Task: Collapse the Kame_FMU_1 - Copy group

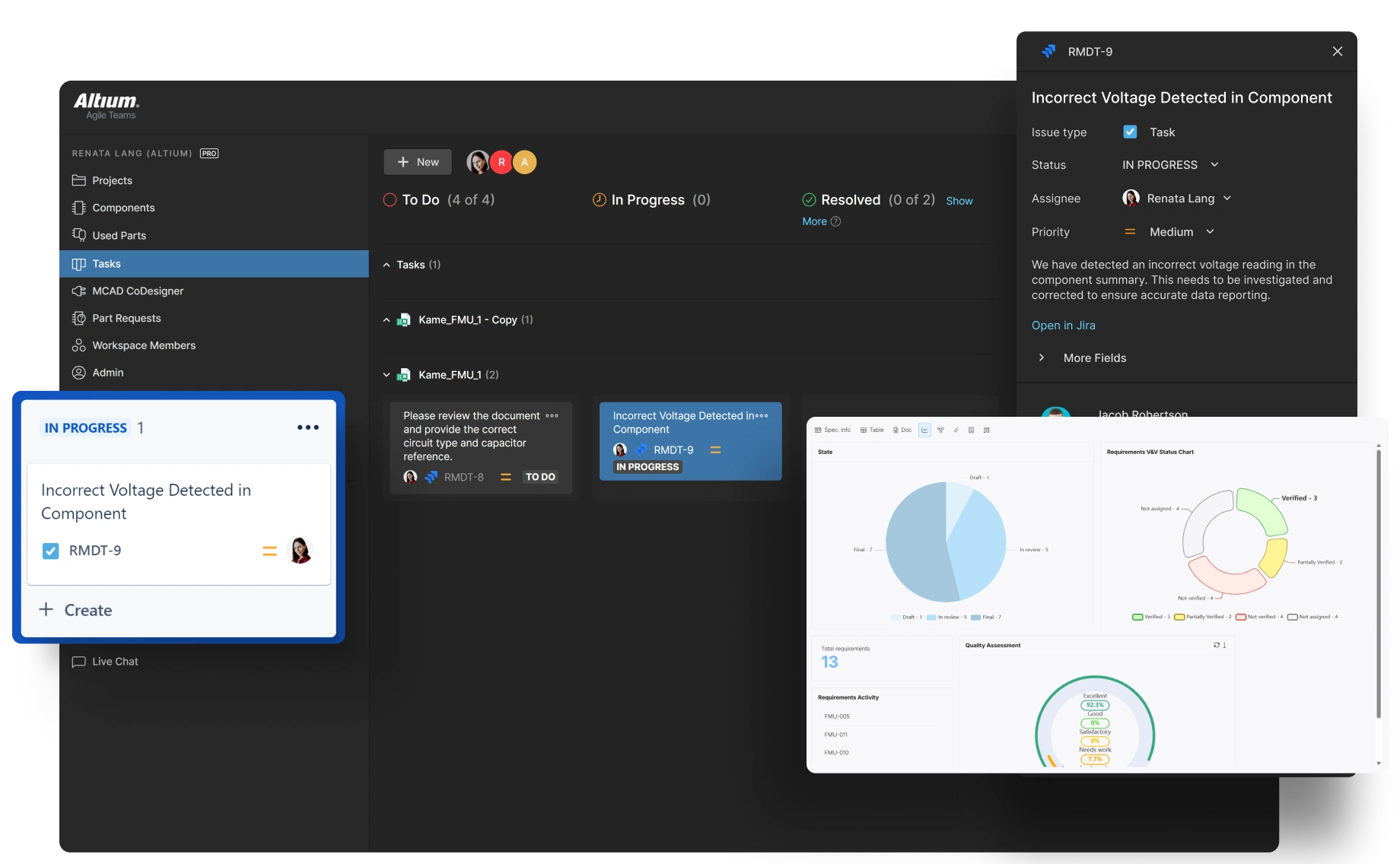Action: coord(387,320)
